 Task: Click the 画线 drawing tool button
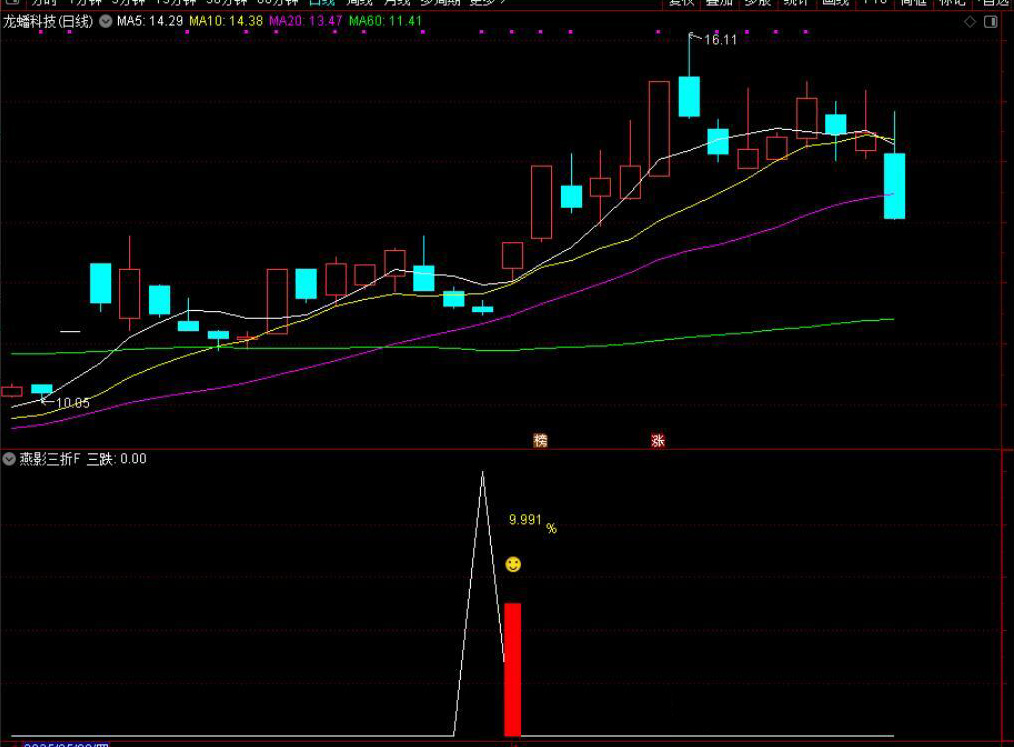click(x=835, y=3)
